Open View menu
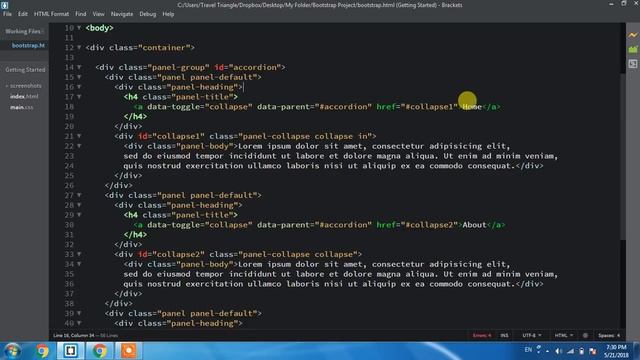This screenshot has height=360, width=640. click(x=98, y=14)
